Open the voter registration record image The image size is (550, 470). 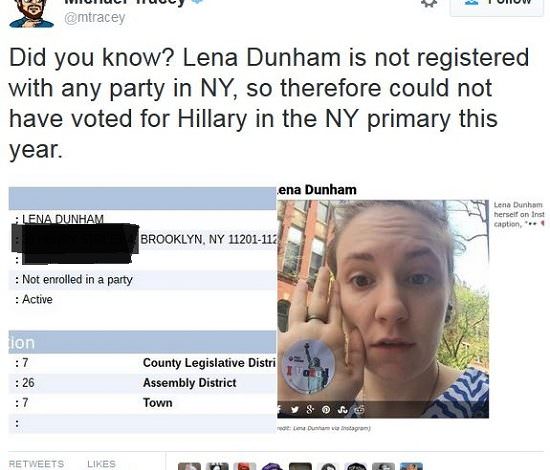tap(142, 310)
